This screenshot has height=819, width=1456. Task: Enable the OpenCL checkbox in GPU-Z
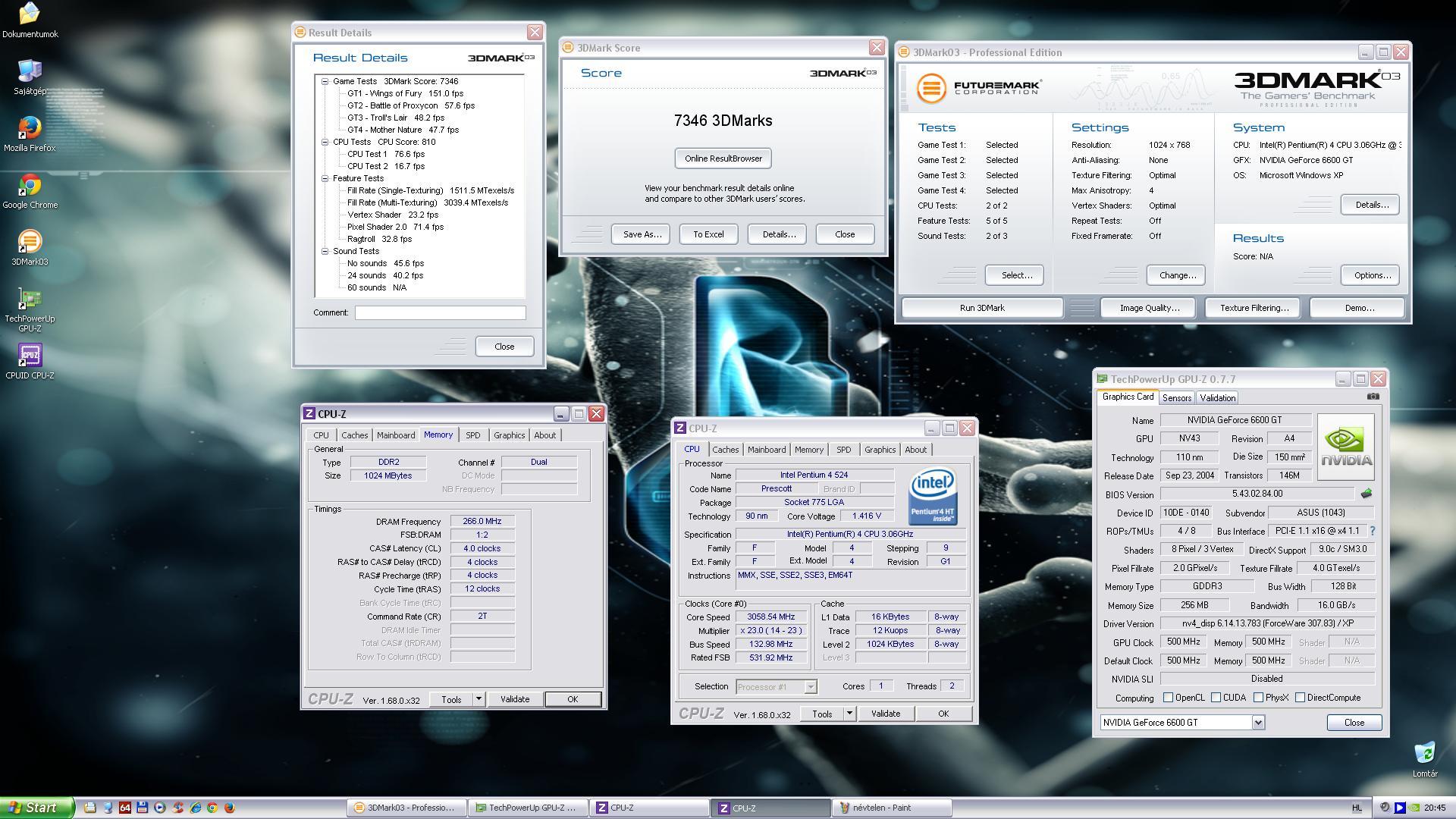pos(1169,698)
